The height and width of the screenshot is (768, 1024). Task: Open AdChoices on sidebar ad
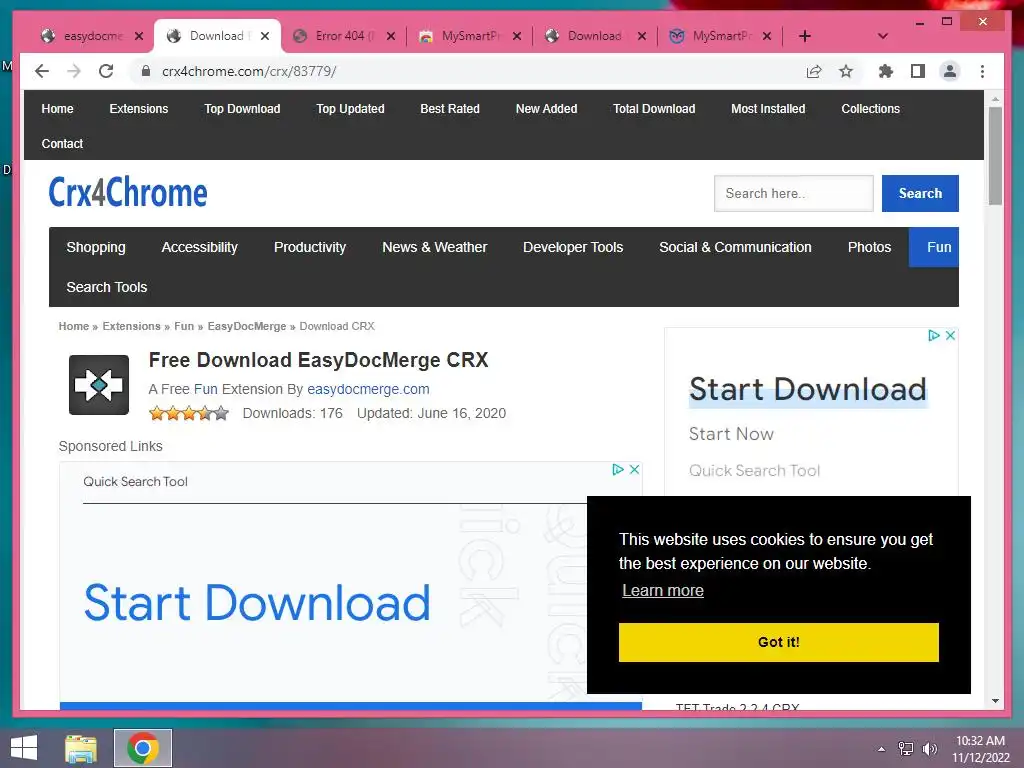[934, 335]
